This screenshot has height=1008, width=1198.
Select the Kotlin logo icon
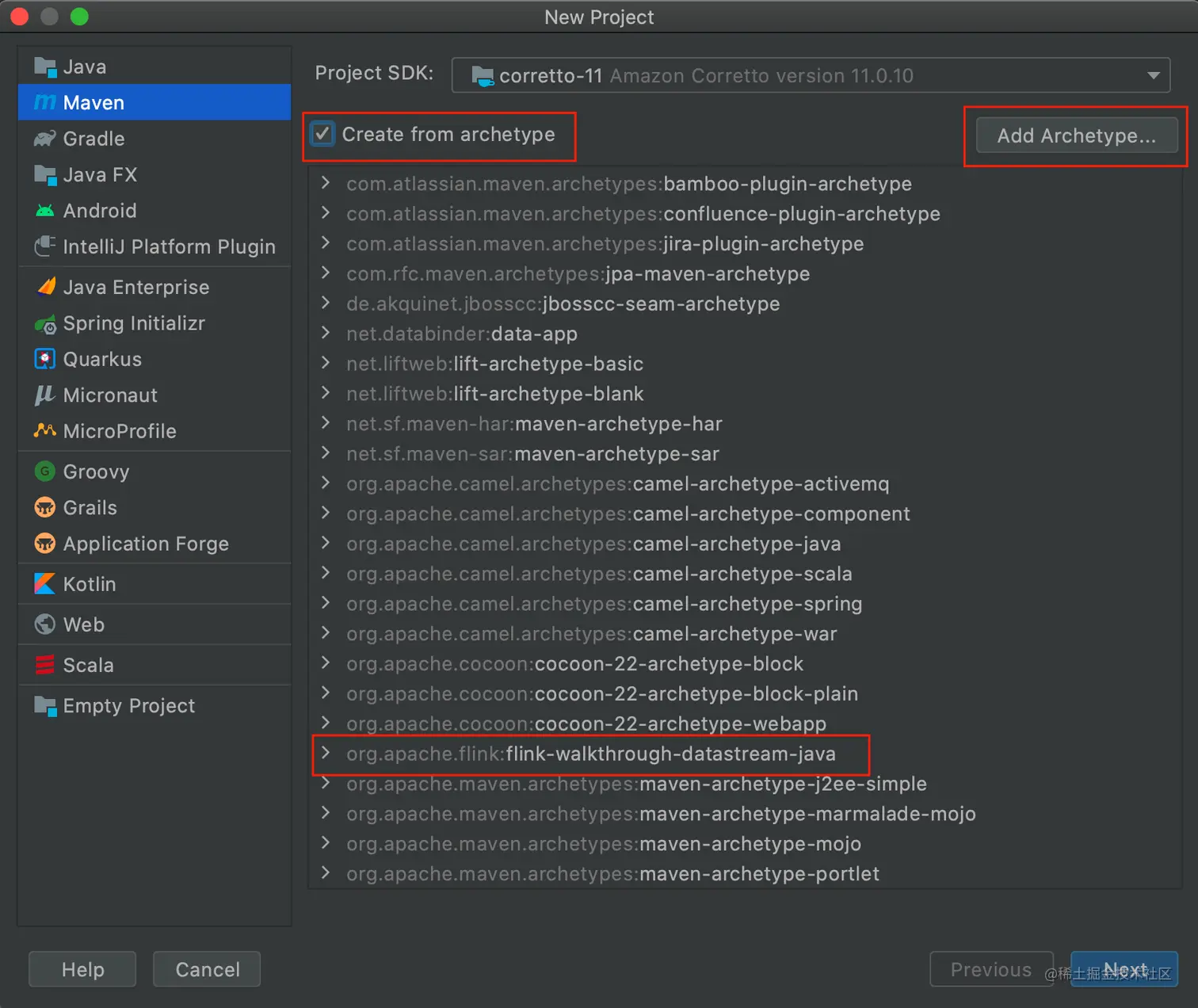pyautogui.click(x=45, y=584)
